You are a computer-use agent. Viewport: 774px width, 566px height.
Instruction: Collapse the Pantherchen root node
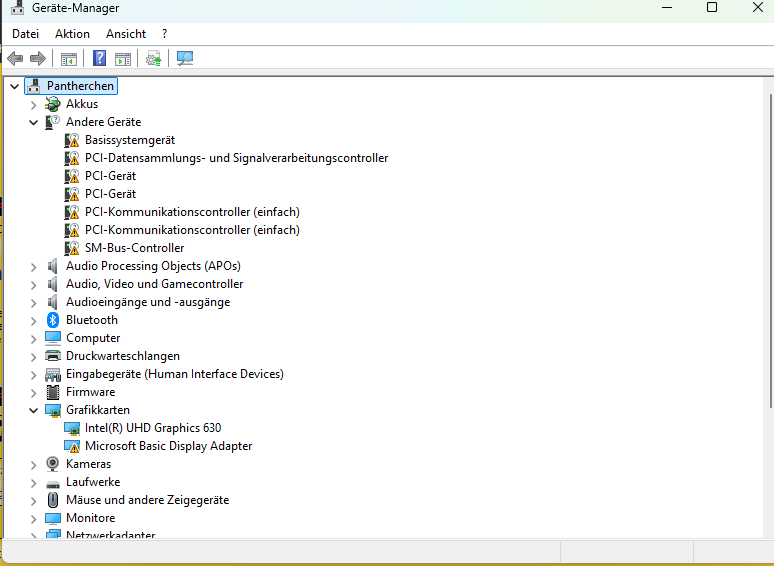[x=14, y=86]
